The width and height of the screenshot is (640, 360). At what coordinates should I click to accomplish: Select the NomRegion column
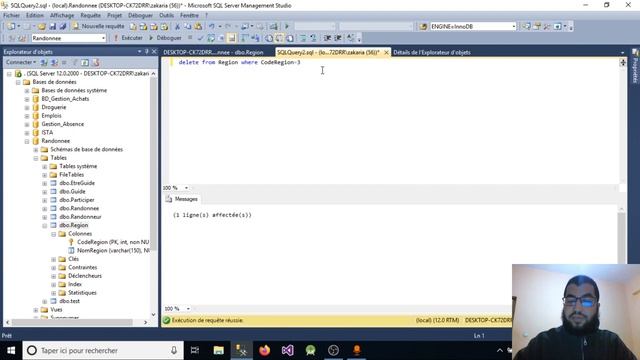pos(113,251)
